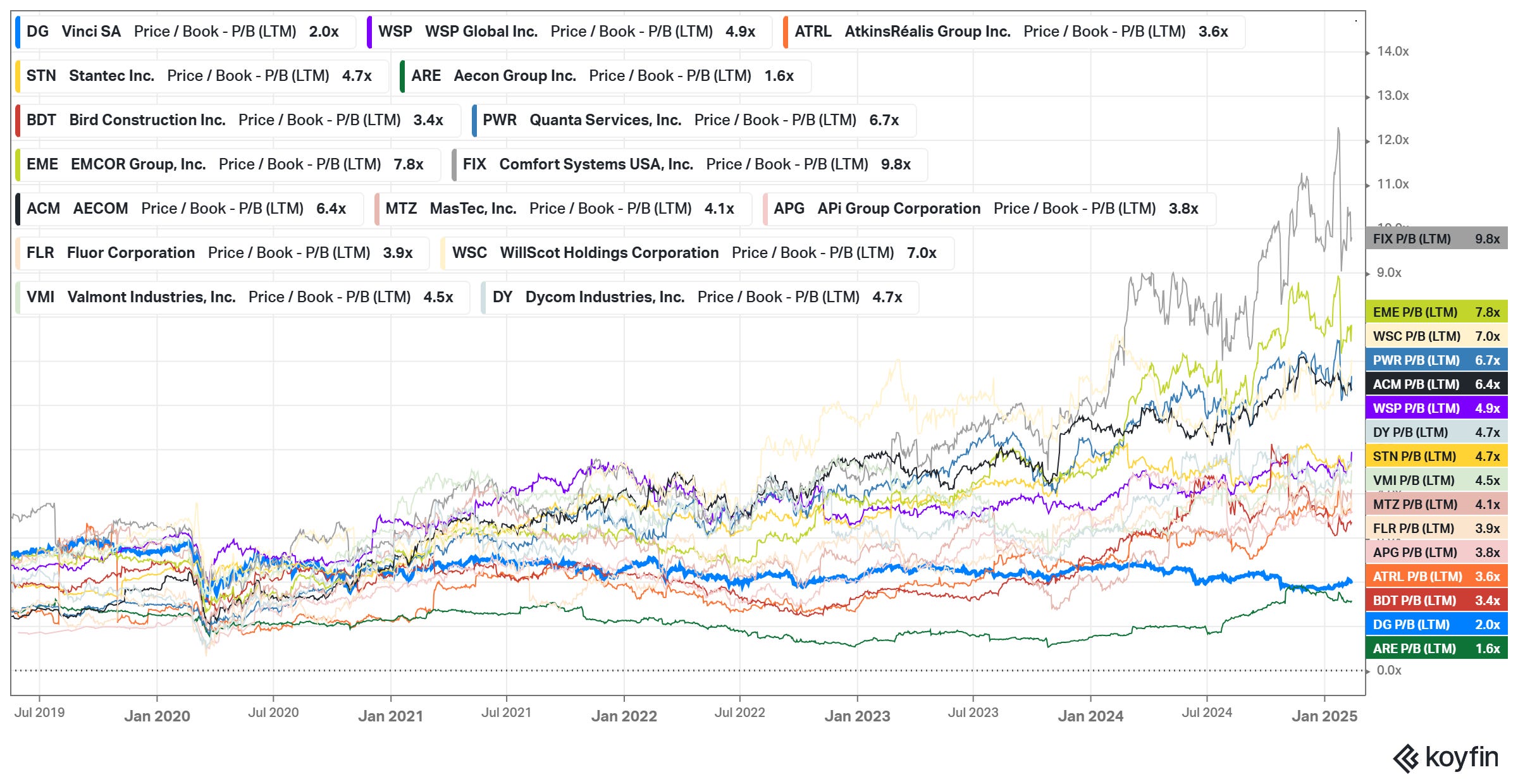Screen dimensions: 1518x784
Task: Click the EME P/B (LTM) value tag
Action: point(1436,312)
